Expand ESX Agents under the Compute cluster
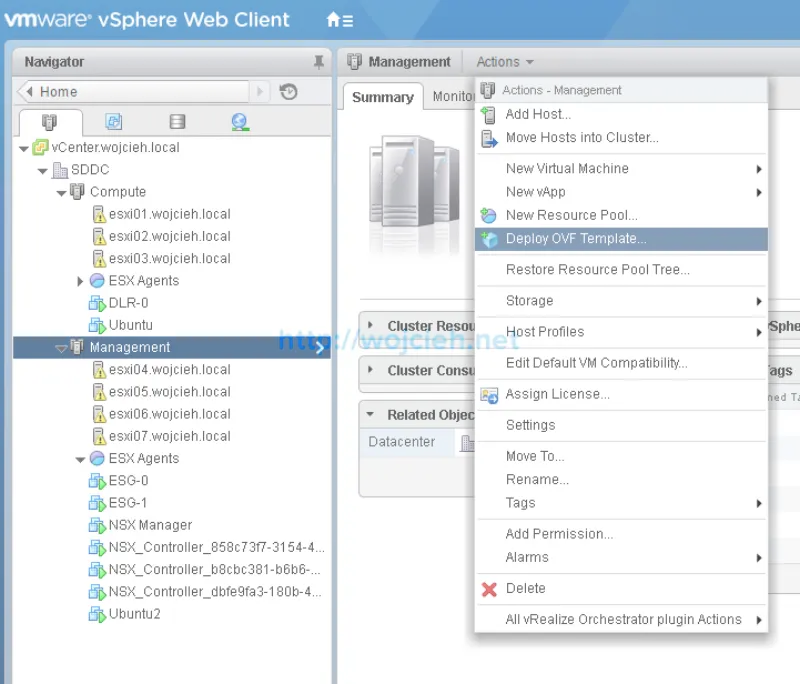The image size is (800, 684). point(79,280)
